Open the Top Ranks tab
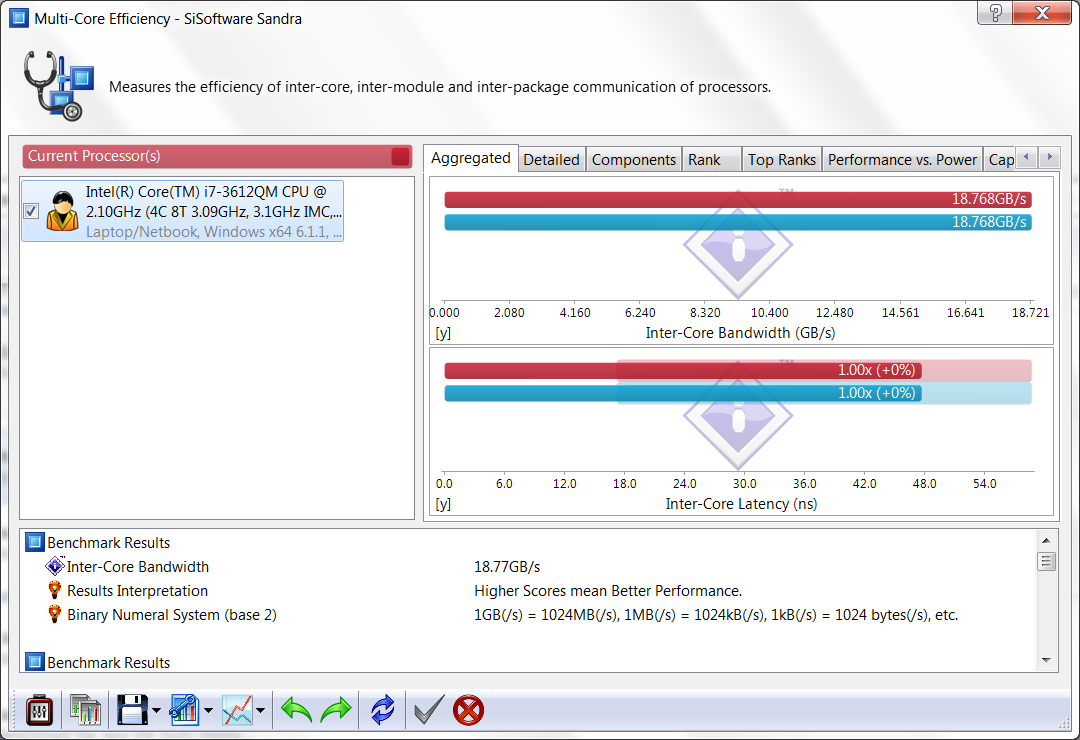The height and width of the screenshot is (740, 1080). coord(782,160)
